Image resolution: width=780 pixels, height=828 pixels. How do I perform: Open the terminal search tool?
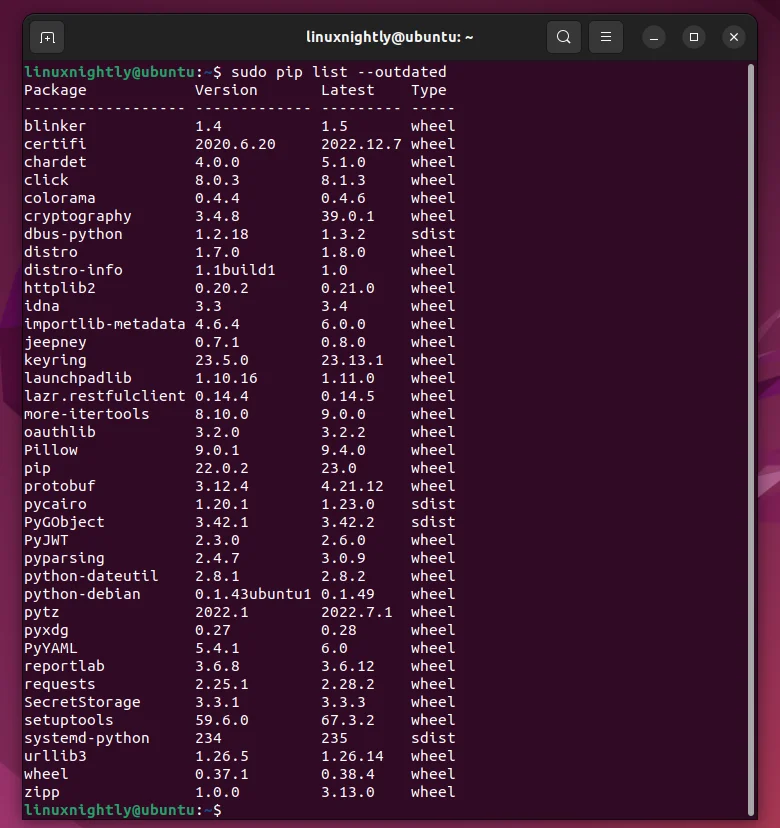[x=563, y=37]
